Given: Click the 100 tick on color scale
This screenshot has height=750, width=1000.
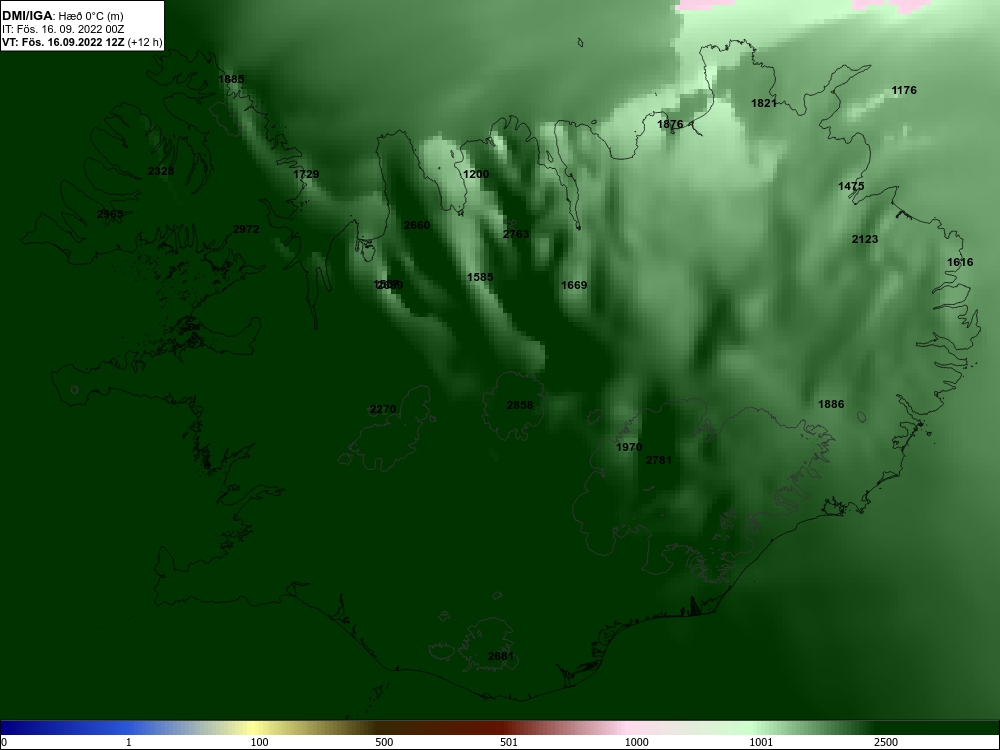Looking at the screenshot, I should tap(260, 742).
